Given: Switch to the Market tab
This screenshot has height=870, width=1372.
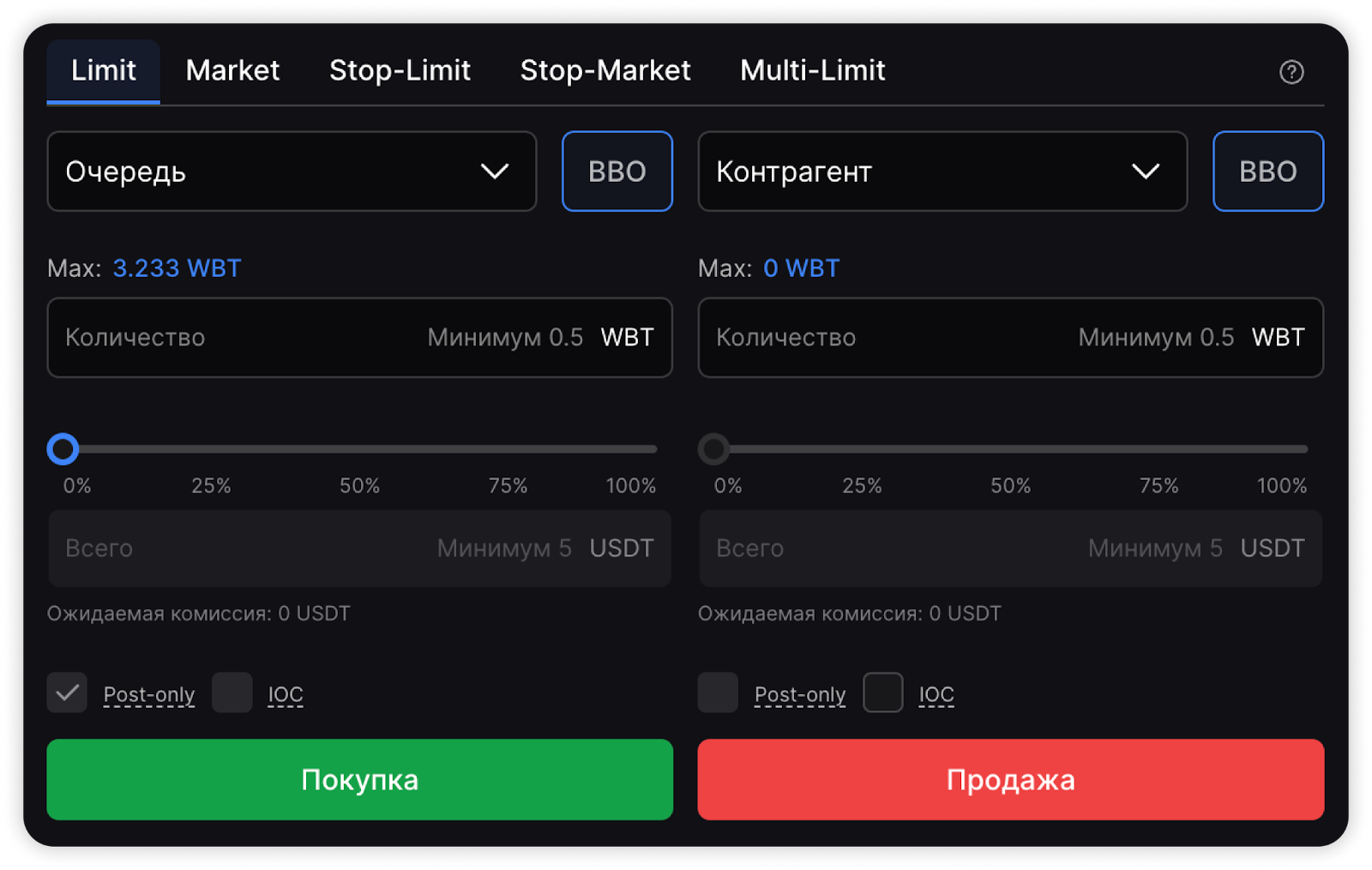Looking at the screenshot, I should click(232, 70).
